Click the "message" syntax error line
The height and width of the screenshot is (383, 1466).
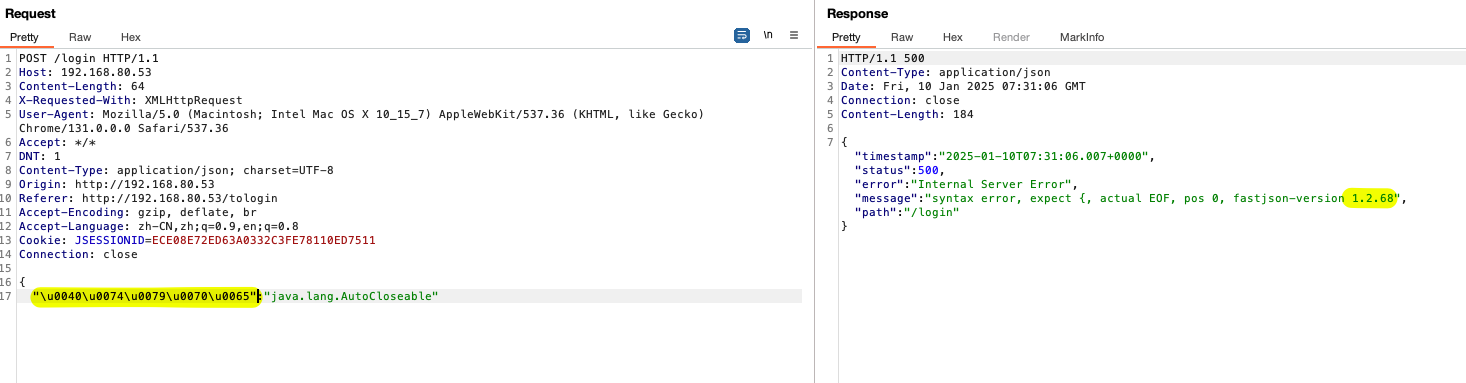coord(1130,198)
